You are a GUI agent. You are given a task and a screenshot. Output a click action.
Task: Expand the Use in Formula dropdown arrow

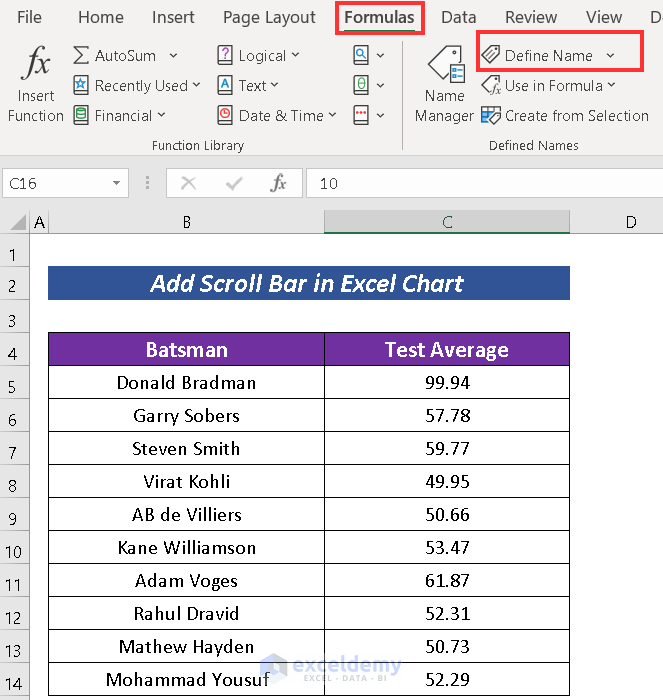[611, 85]
